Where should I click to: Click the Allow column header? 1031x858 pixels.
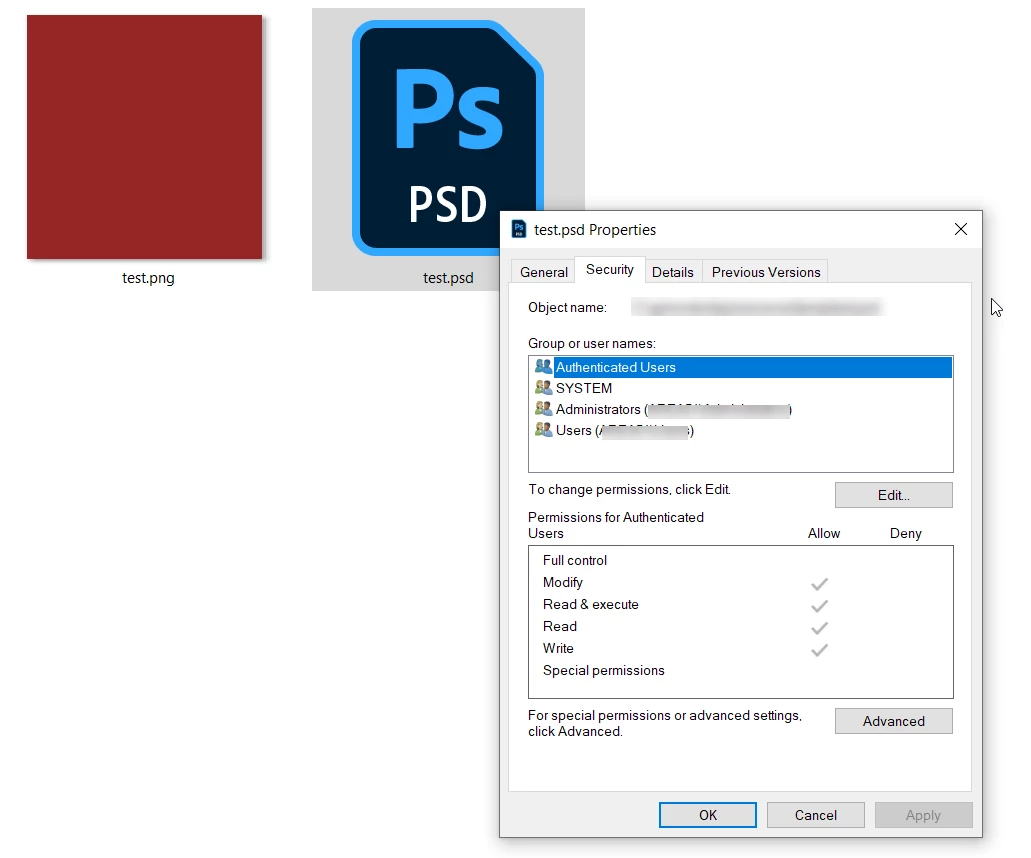click(824, 533)
